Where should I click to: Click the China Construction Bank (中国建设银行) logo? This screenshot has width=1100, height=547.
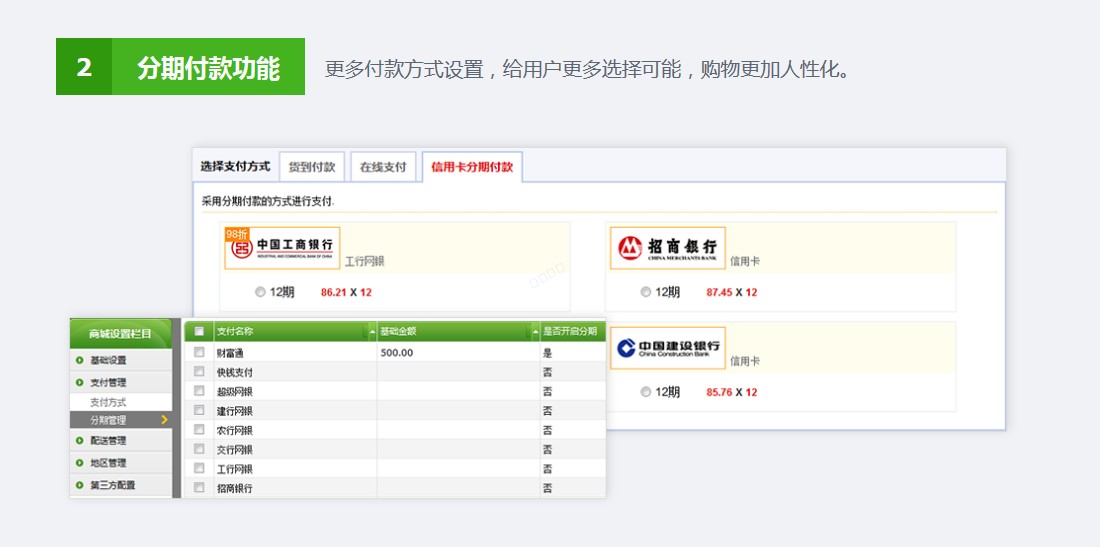(x=667, y=348)
